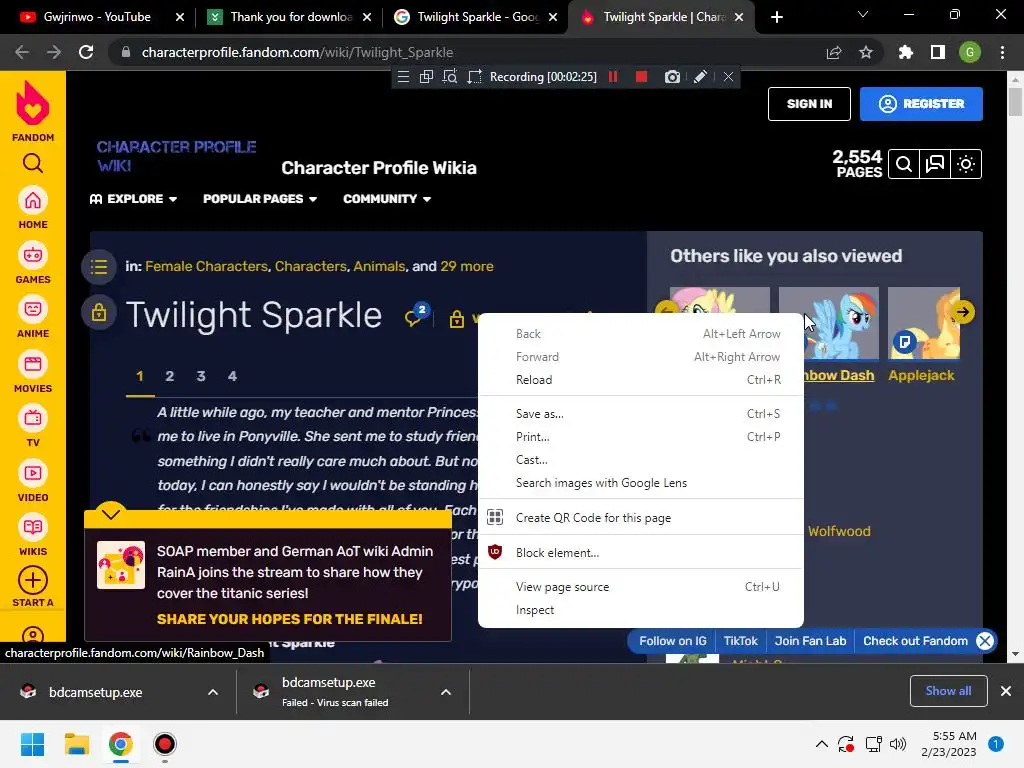Select Create QR Code for this page
Screen dimensions: 1024x768
coord(641,518)
